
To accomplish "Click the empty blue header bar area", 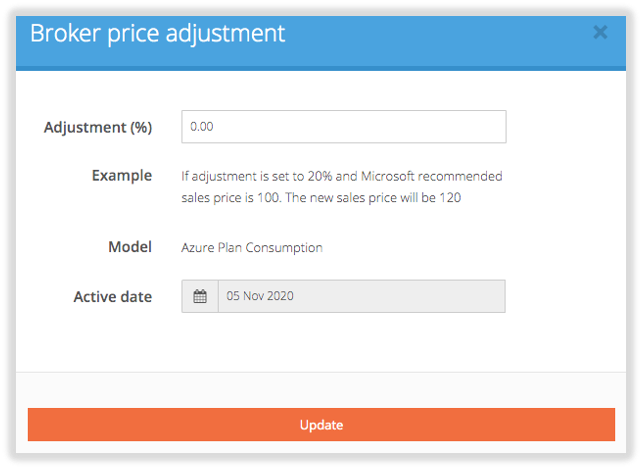I will pos(440,32).
